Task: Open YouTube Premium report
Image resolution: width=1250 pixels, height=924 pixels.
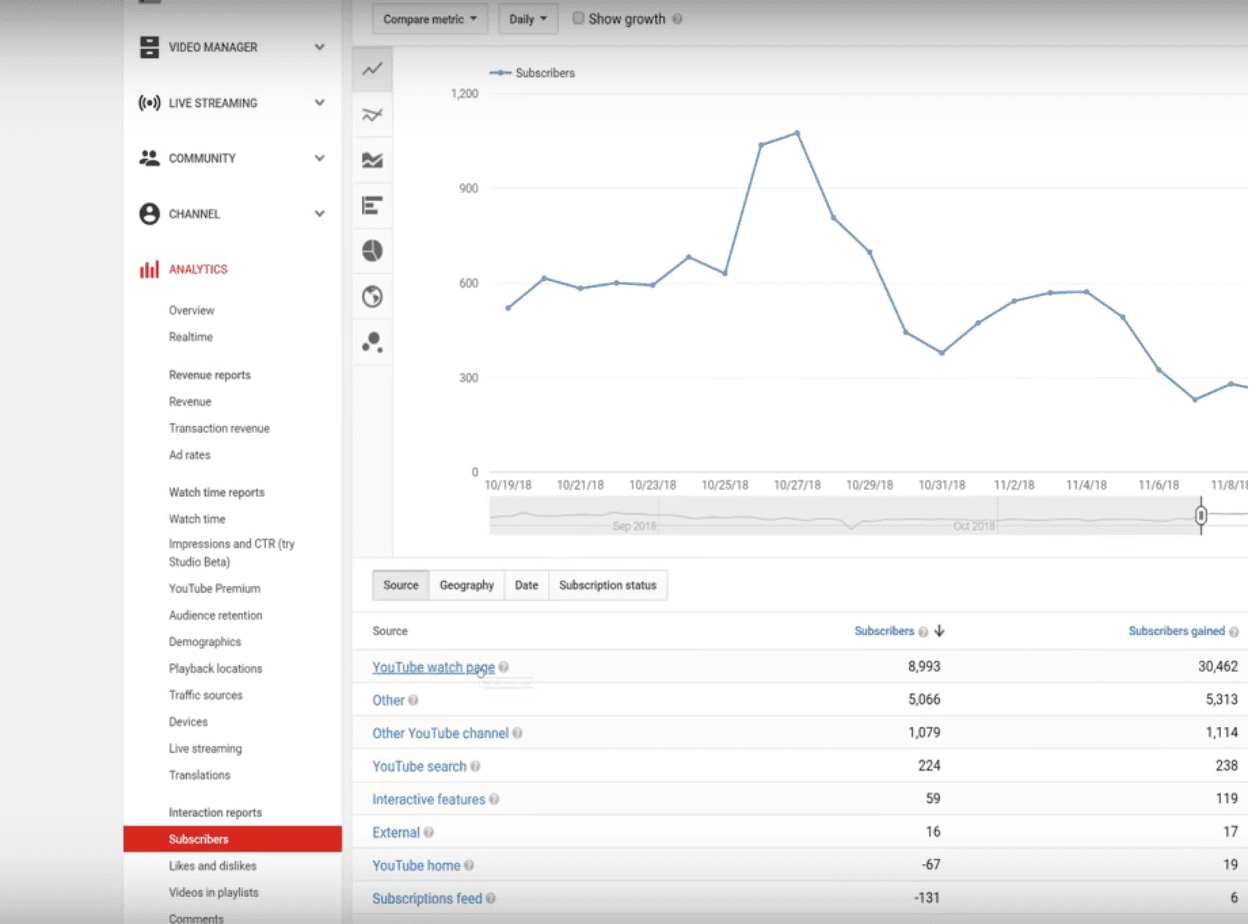Action: [x=214, y=589]
